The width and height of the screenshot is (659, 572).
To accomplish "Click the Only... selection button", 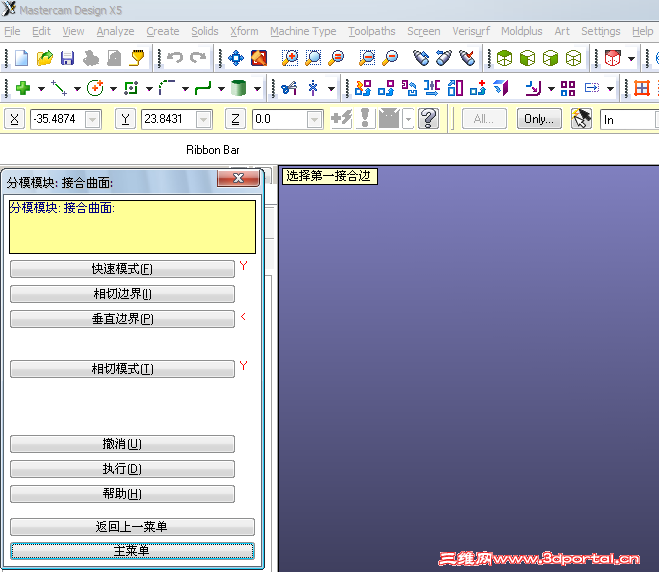I will (539, 119).
